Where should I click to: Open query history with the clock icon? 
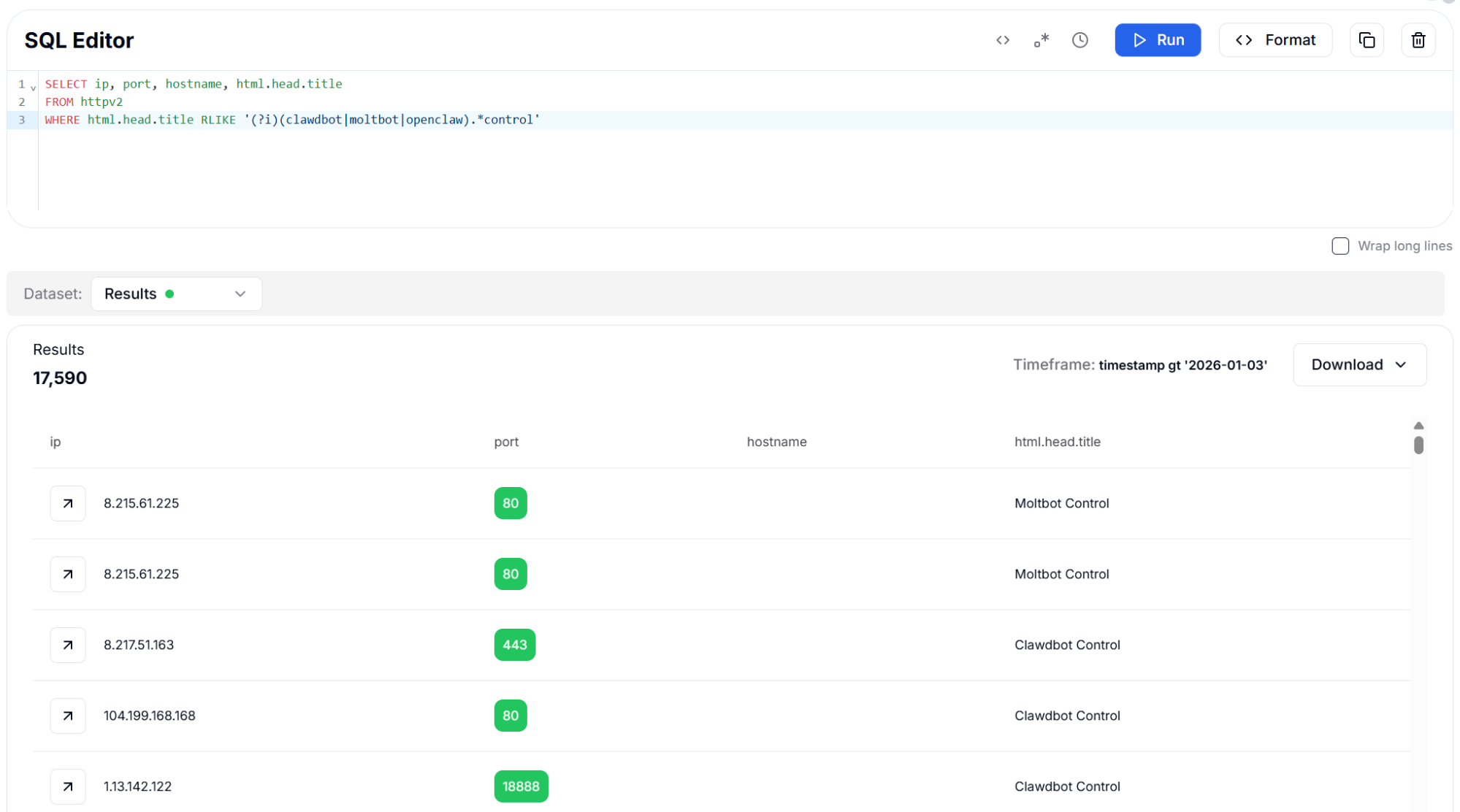[1080, 40]
